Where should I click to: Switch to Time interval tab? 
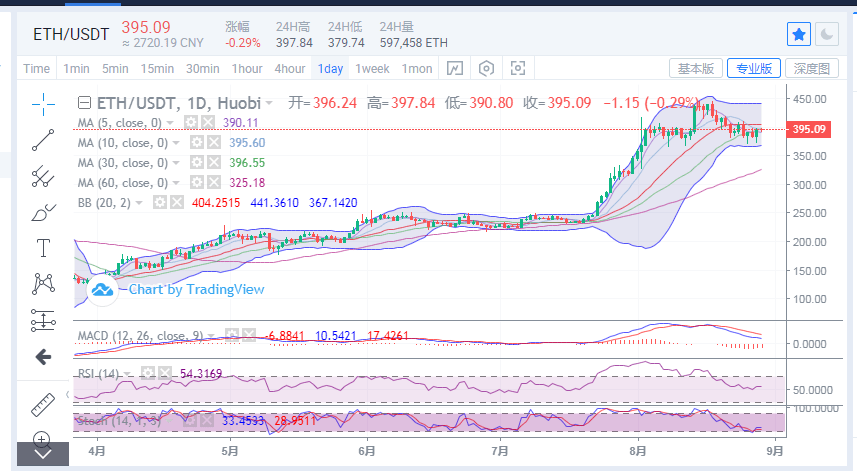[37, 69]
